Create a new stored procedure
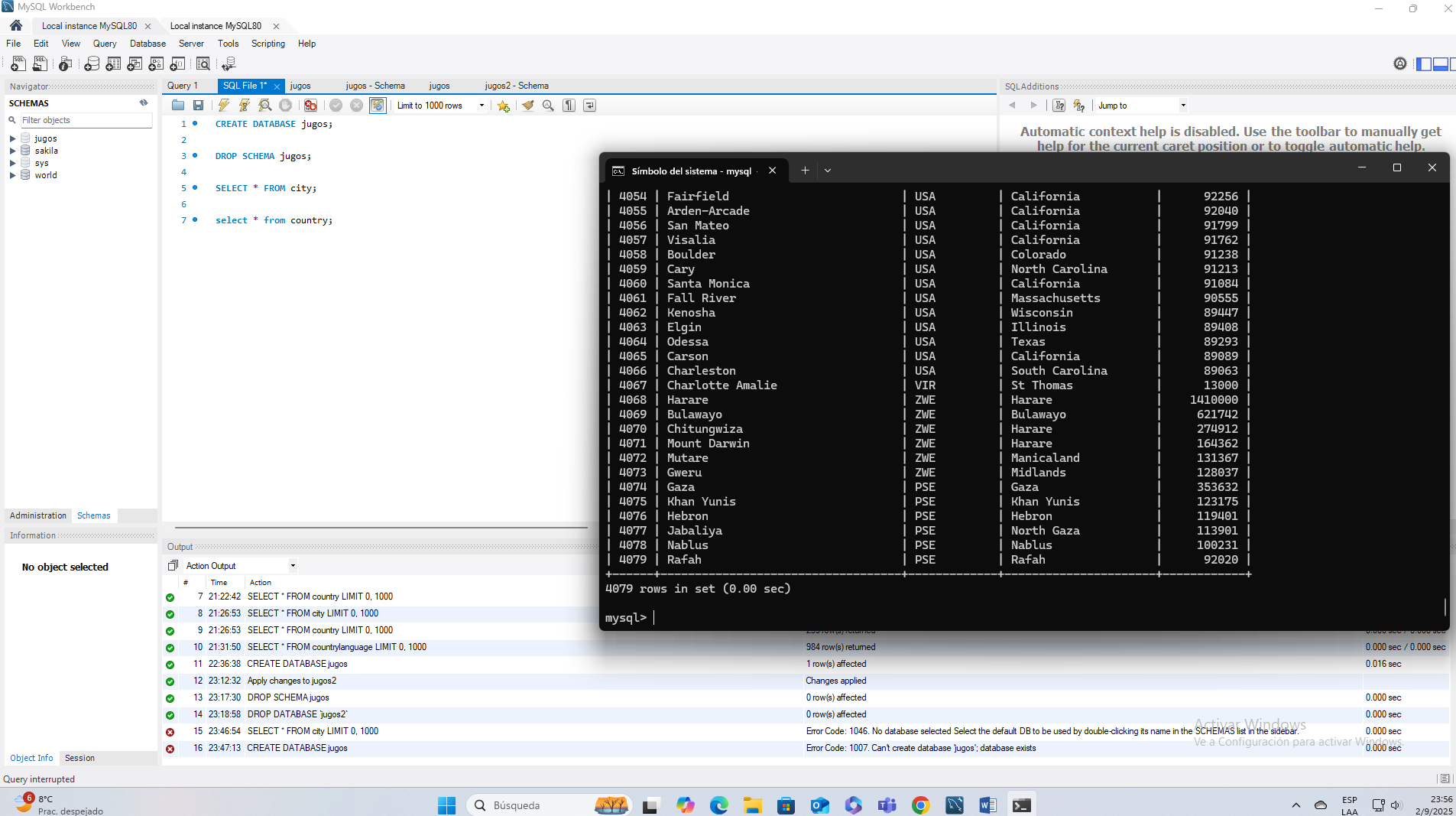The height and width of the screenshot is (816, 1456). click(156, 64)
